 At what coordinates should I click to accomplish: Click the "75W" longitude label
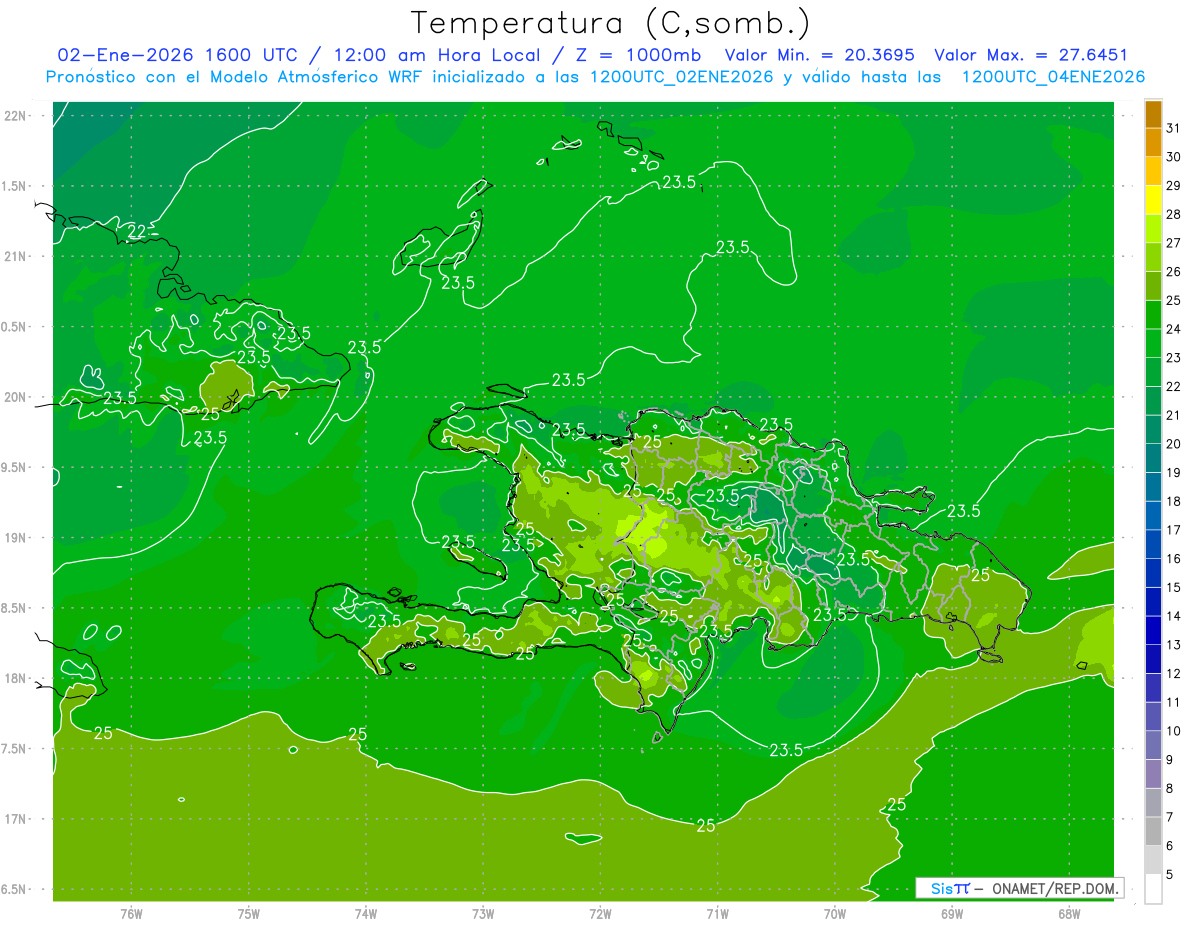[248, 914]
